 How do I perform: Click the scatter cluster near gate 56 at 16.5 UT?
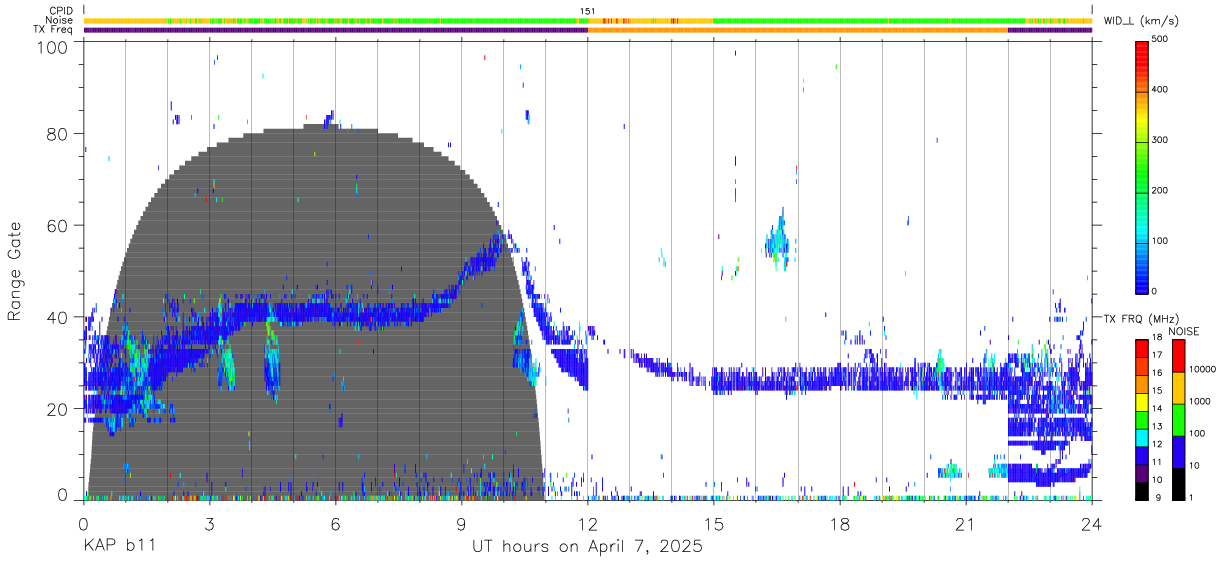point(777,240)
